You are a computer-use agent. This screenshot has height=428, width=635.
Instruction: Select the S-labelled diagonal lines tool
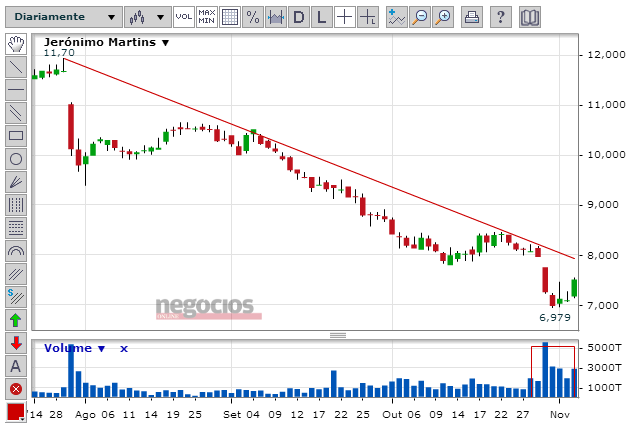coord(16,298)
